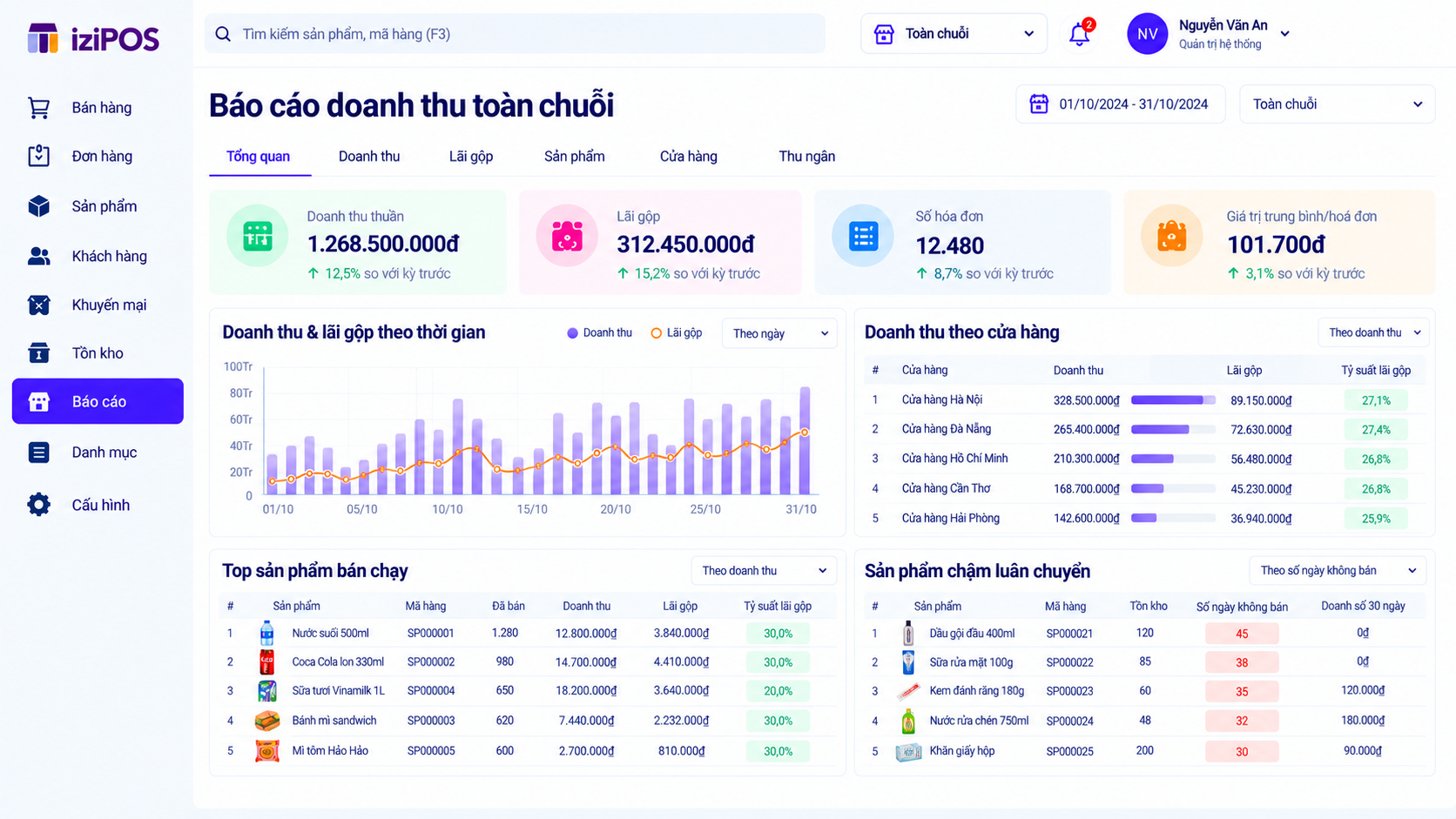Click the date range 01/10/2024 - 31/10/2024
The width and height of the screenshot is (1456, 819).
(x=1121, y=104)
